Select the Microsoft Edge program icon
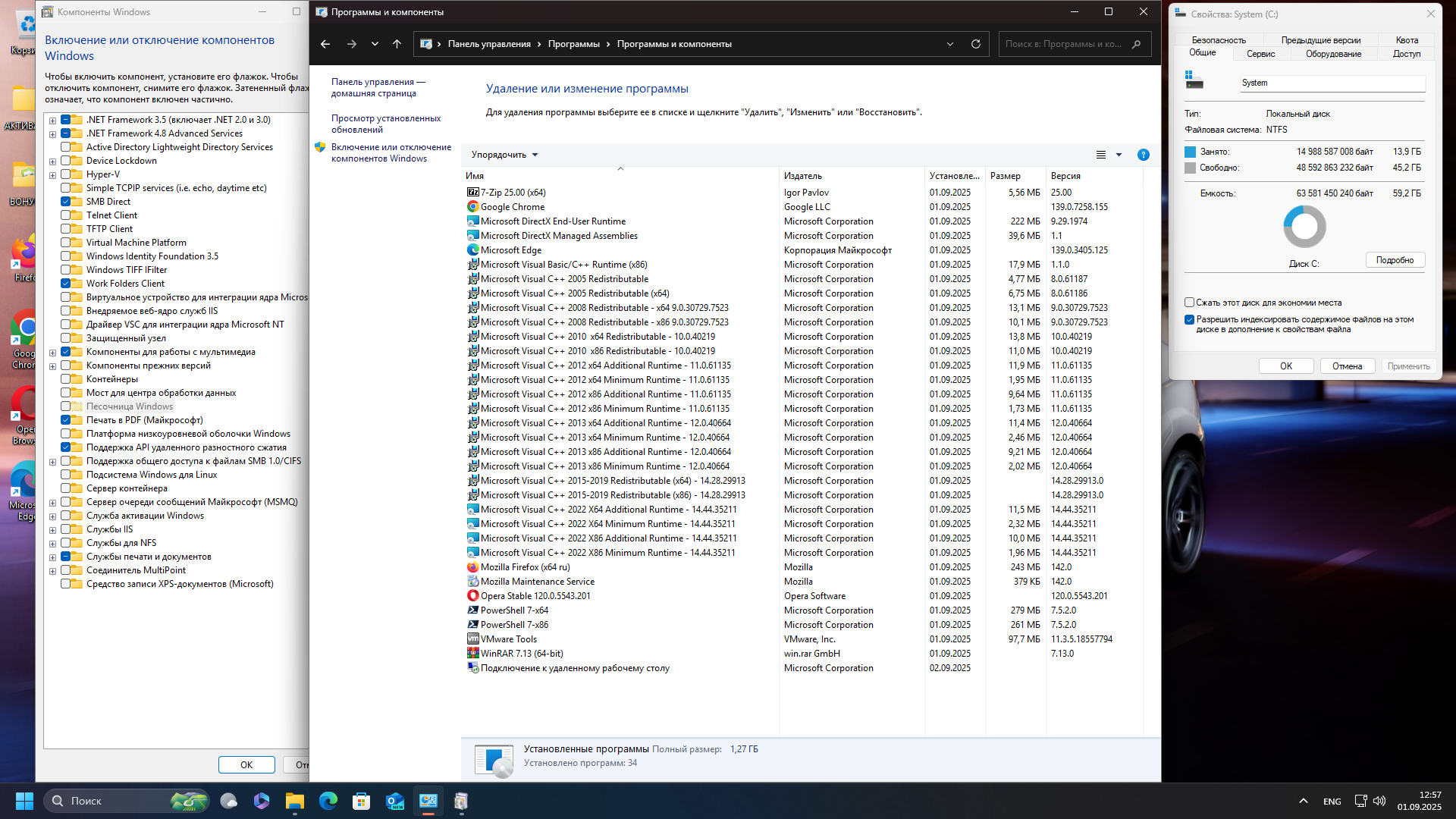 [472, 250]
